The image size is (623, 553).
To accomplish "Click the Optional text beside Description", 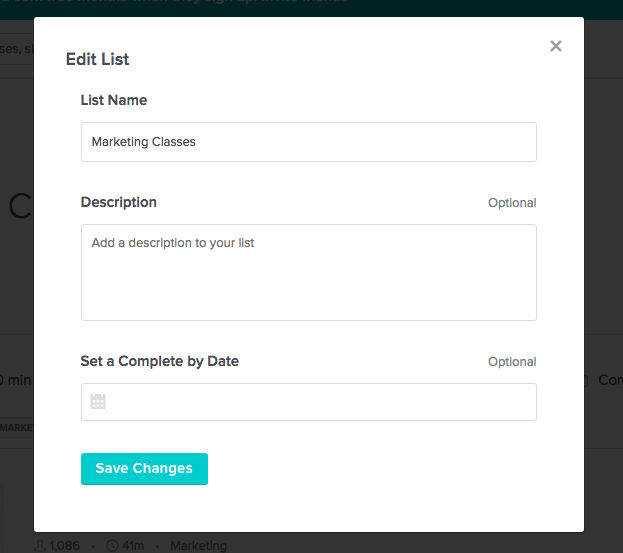I will pos(512,203).
